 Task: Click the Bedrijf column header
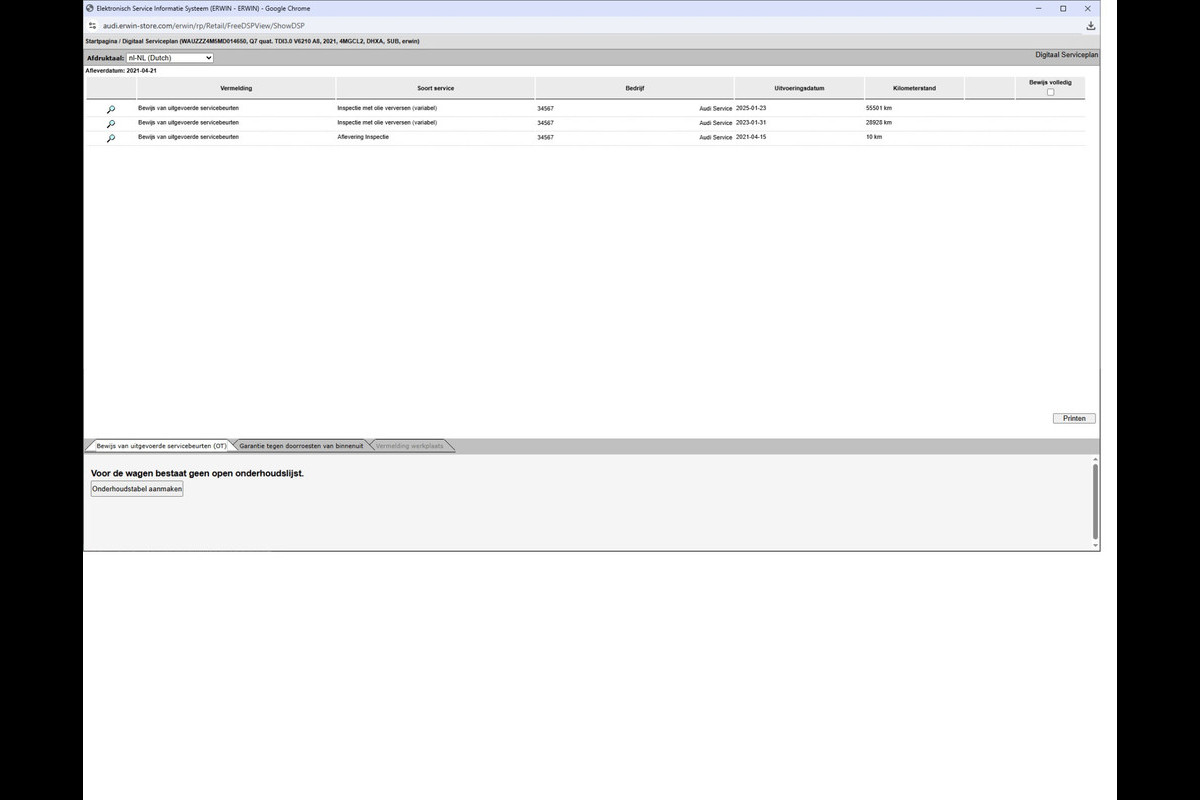[x=634, y=88]
